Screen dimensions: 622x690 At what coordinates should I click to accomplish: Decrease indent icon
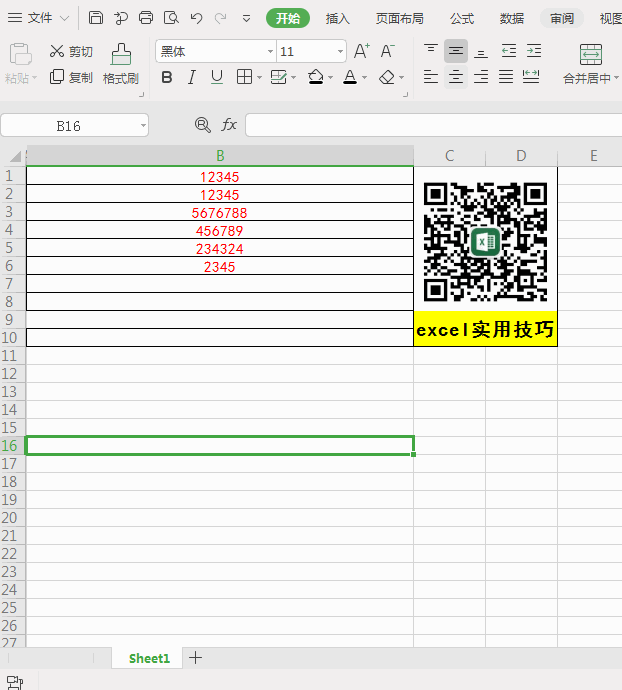(x=509, y=51)
